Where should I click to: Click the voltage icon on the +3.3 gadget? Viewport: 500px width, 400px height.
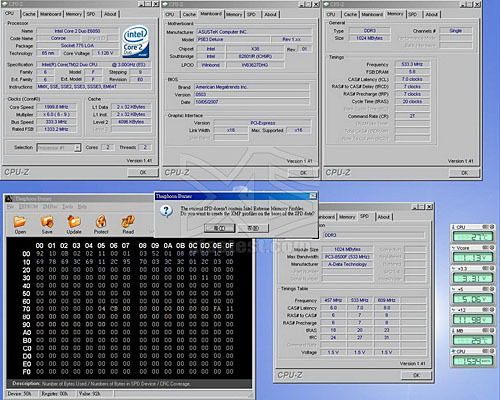click(453, 269)
